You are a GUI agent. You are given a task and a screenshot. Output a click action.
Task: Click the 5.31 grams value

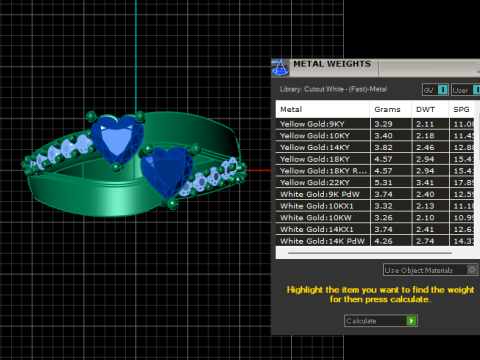[383, 183]
